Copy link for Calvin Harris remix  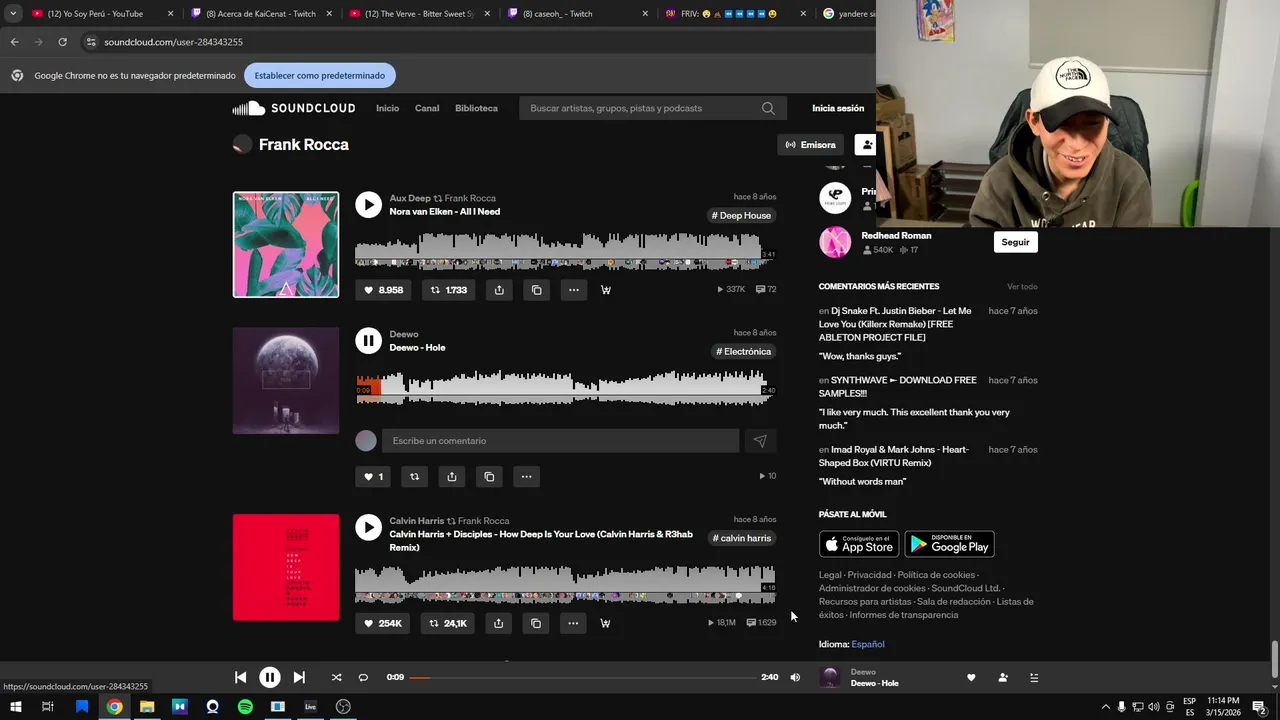[535, 623]
